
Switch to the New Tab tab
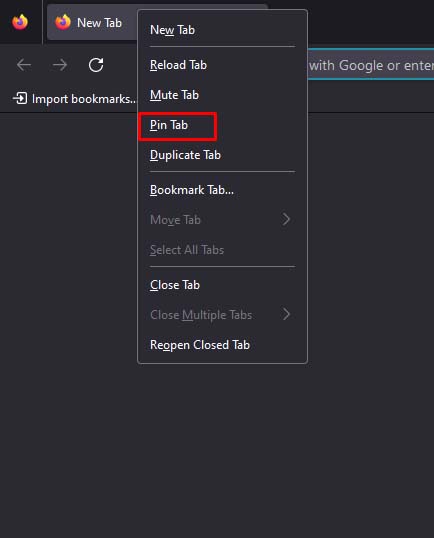click(92, 23)
